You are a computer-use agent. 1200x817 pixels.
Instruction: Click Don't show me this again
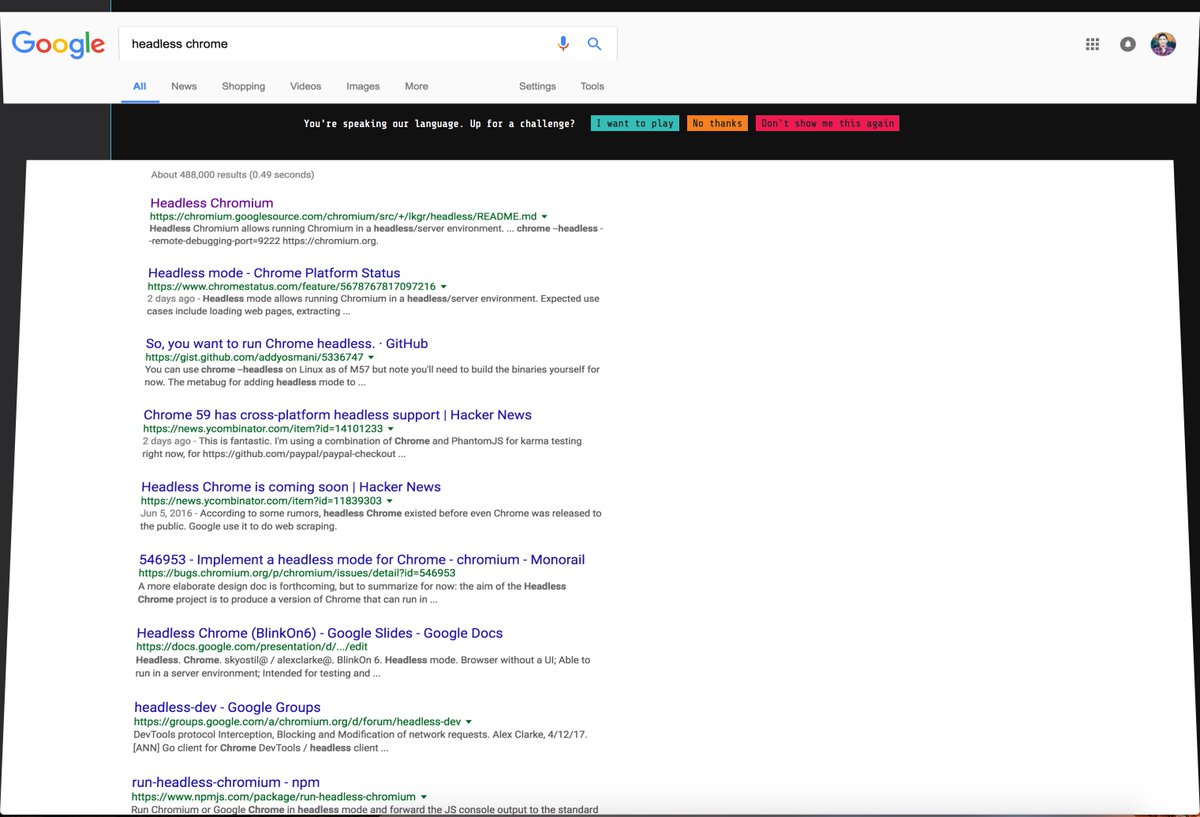point(827,123)
